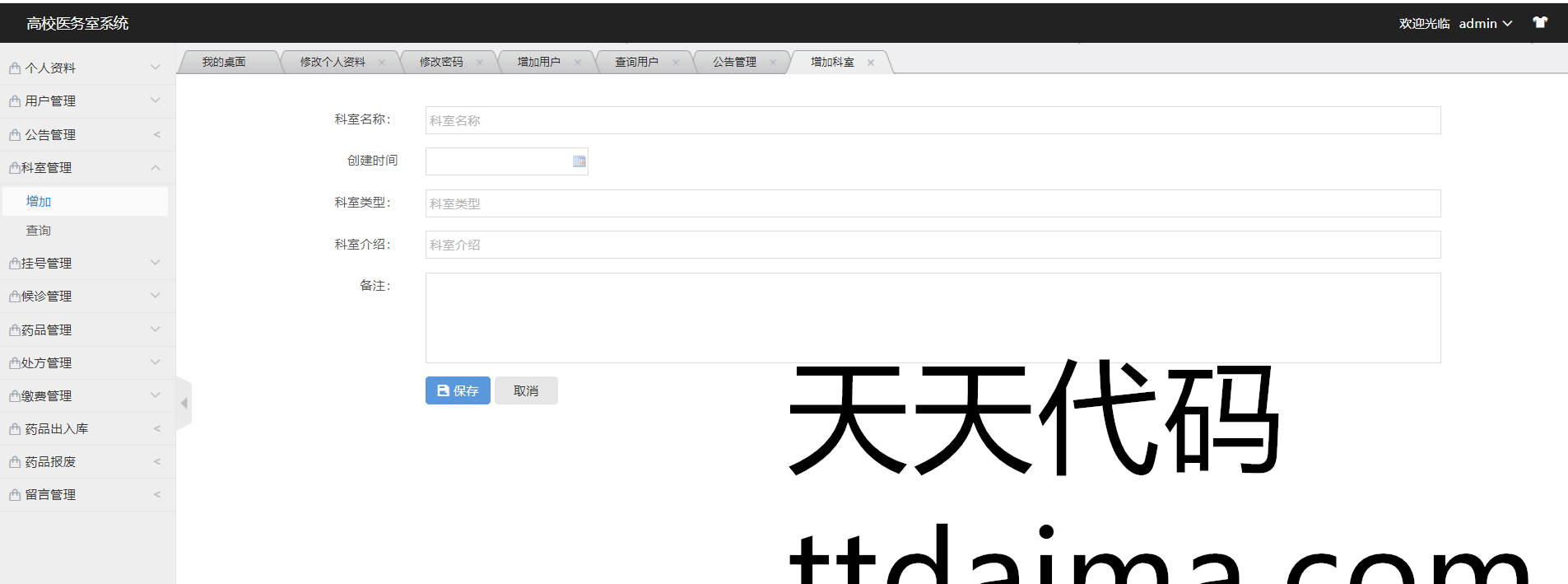Close the 修改密码 tab

[x=480, y=63]
